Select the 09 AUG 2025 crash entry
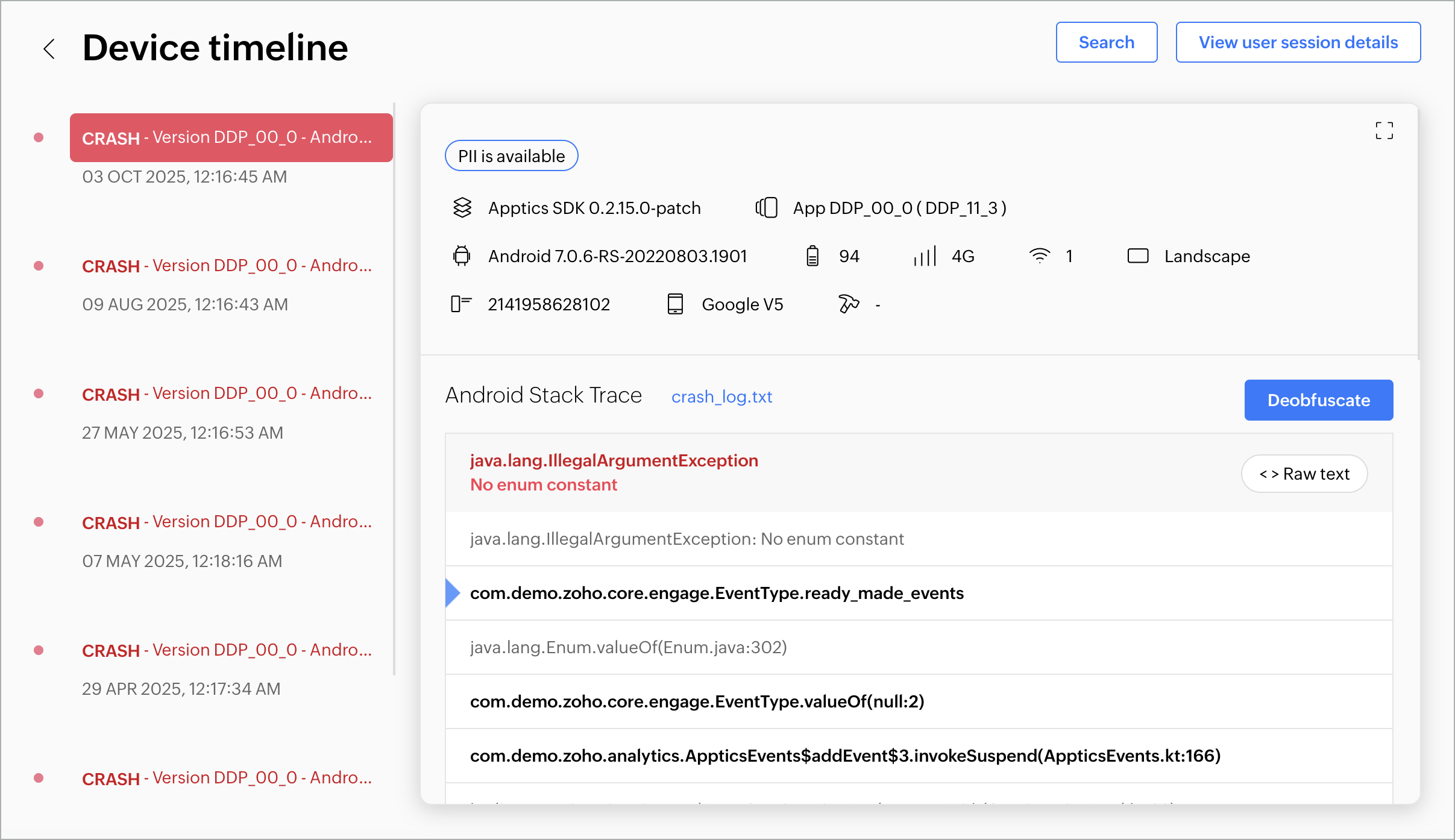The image size is (1455, 840). (x=227, y=266)
